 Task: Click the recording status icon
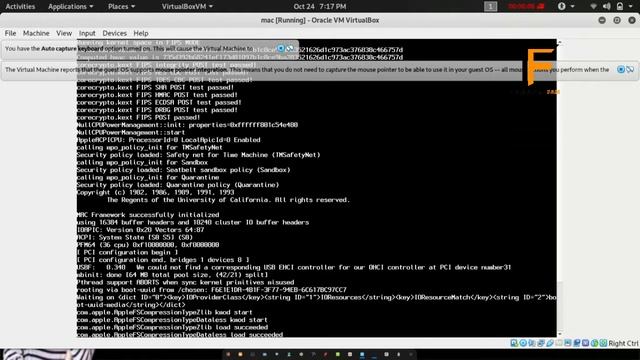(577, 343)
